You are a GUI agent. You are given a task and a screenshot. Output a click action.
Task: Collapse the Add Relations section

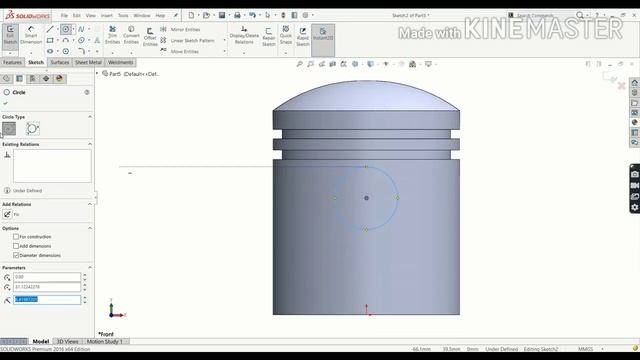90,204
